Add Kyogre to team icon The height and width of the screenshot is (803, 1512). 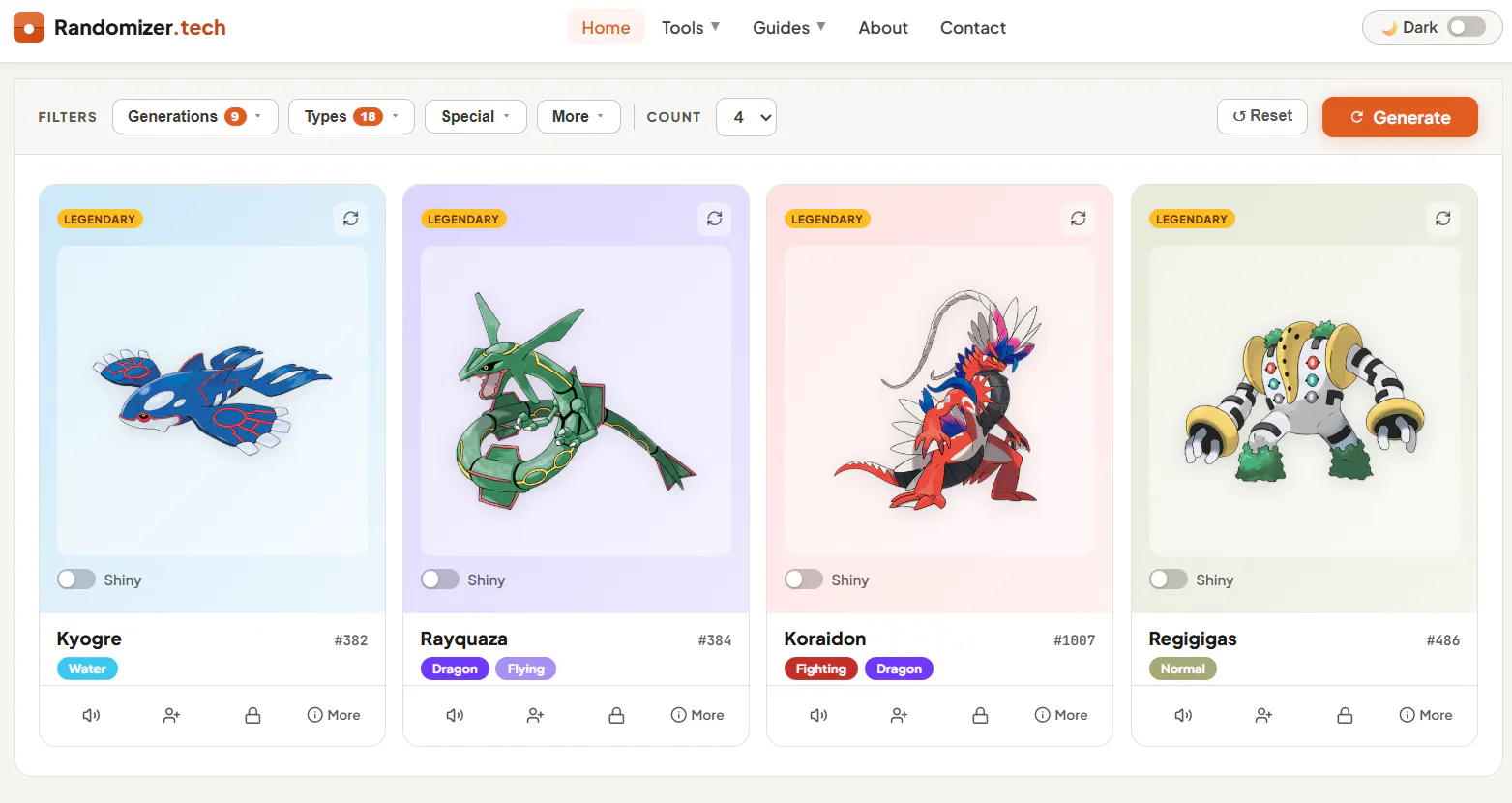[171, 715]
